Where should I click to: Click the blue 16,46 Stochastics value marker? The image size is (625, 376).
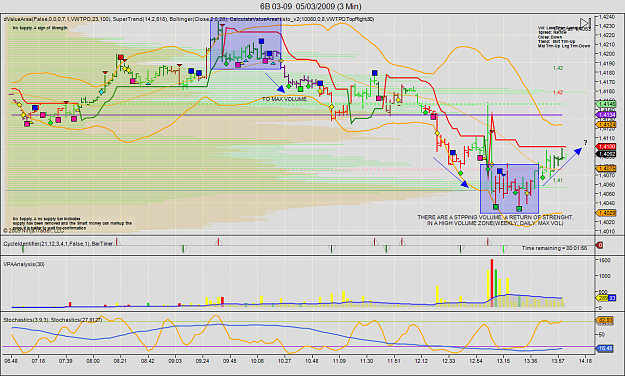point(605,348)
